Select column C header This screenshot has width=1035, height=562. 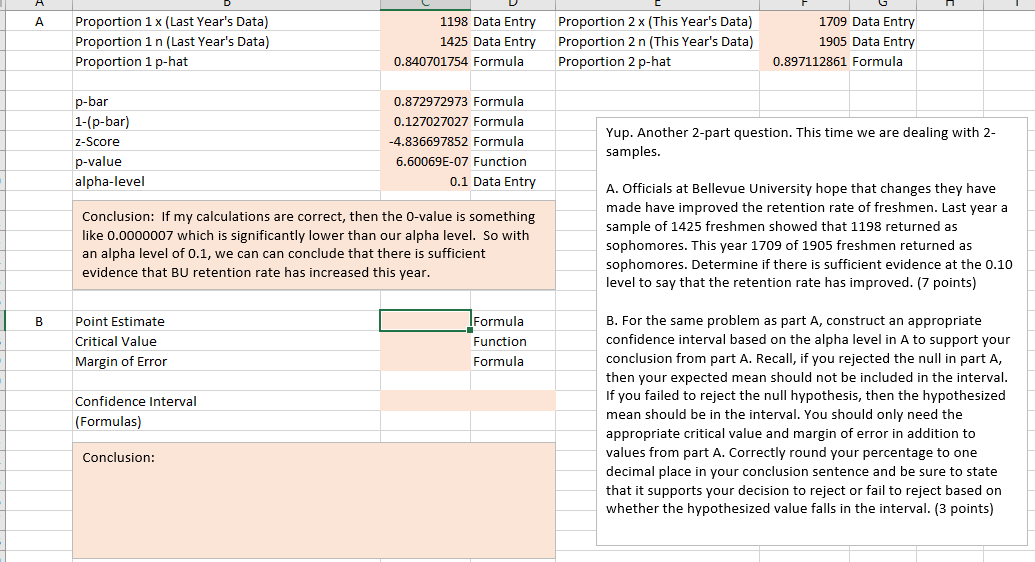coord(425,4)
